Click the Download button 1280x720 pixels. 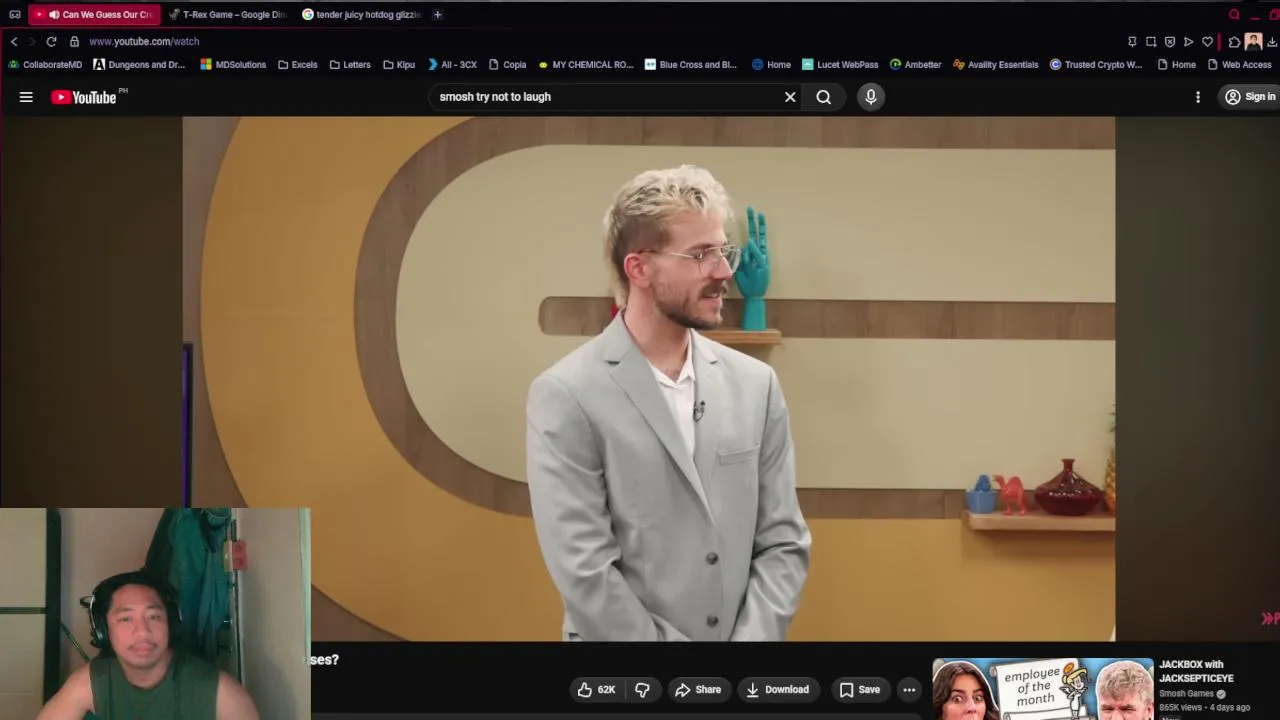point(777,689)
